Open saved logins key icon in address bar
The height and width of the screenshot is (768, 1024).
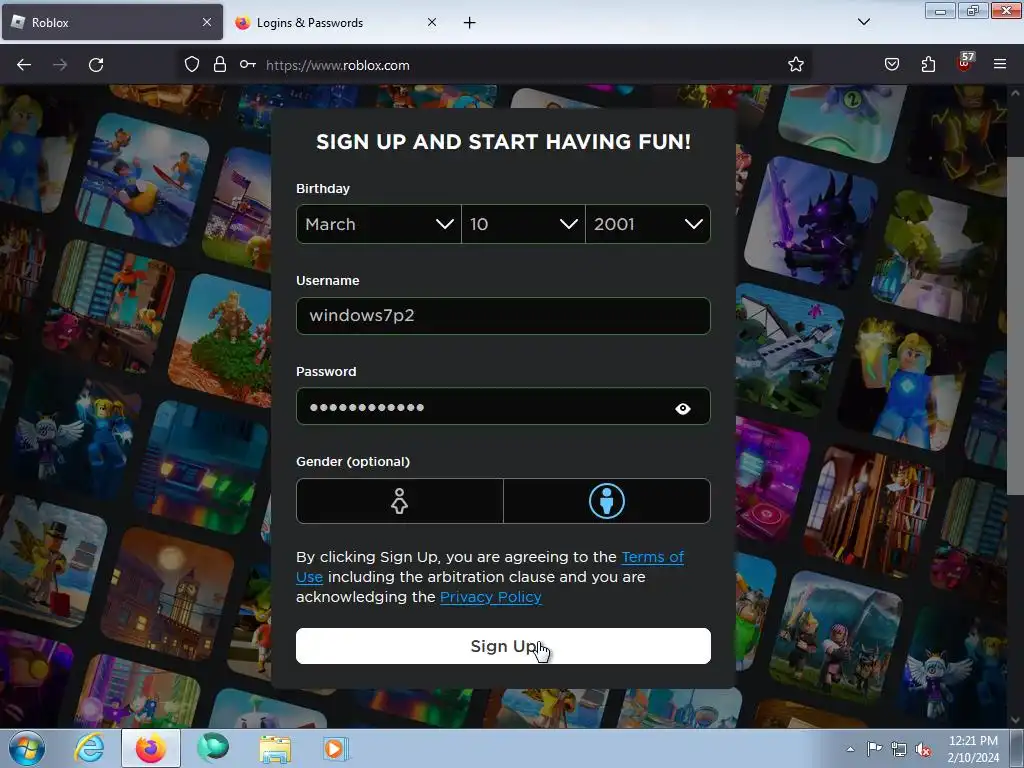248,64
